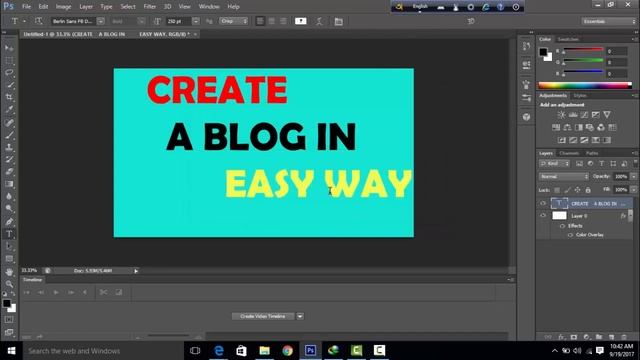Screen dimensions: 640x360
Task: Toggle layer filtering switch in Layers panel
Action: (636, 162)
